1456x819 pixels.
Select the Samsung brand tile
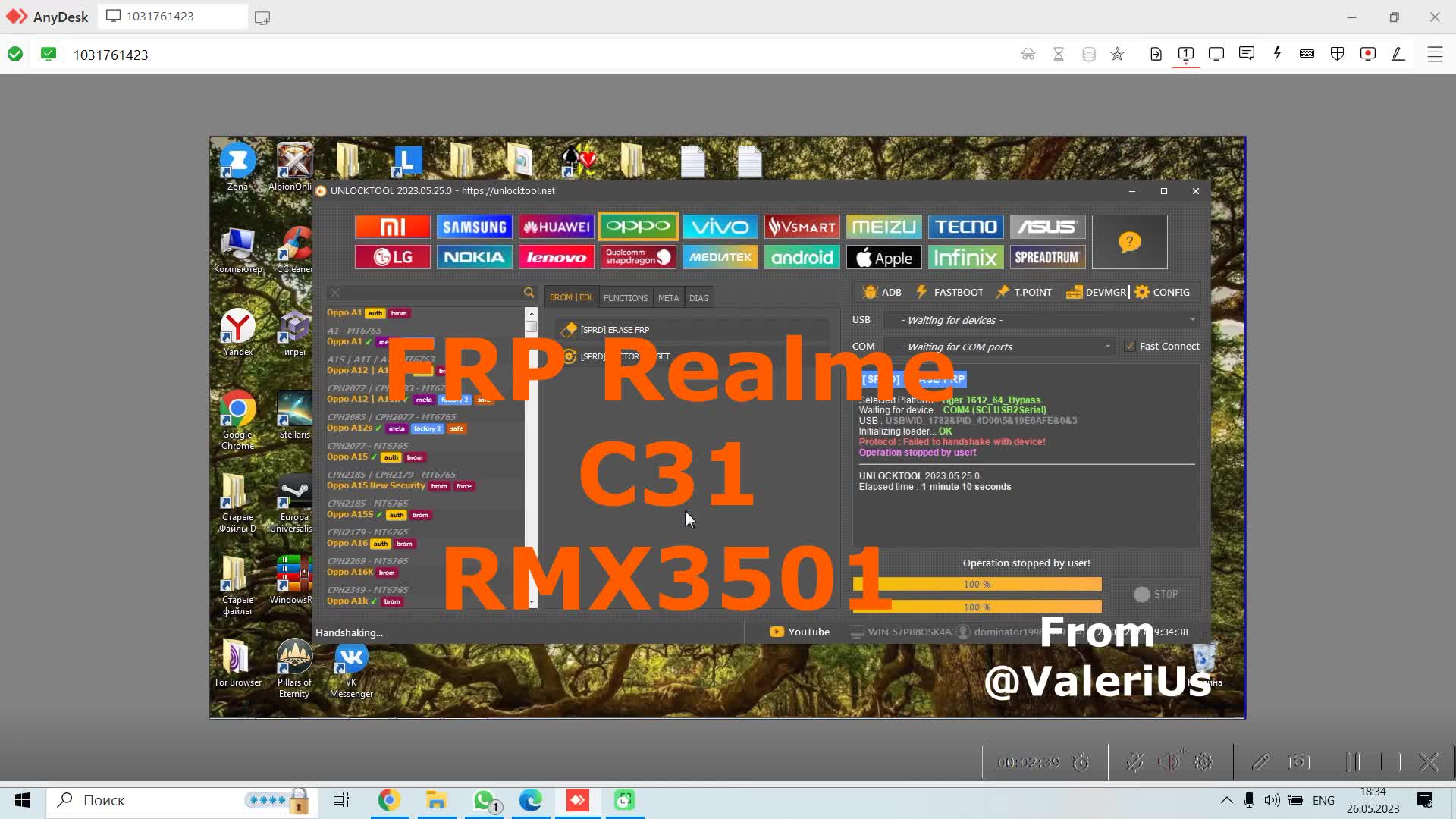(x=474, y=227)
